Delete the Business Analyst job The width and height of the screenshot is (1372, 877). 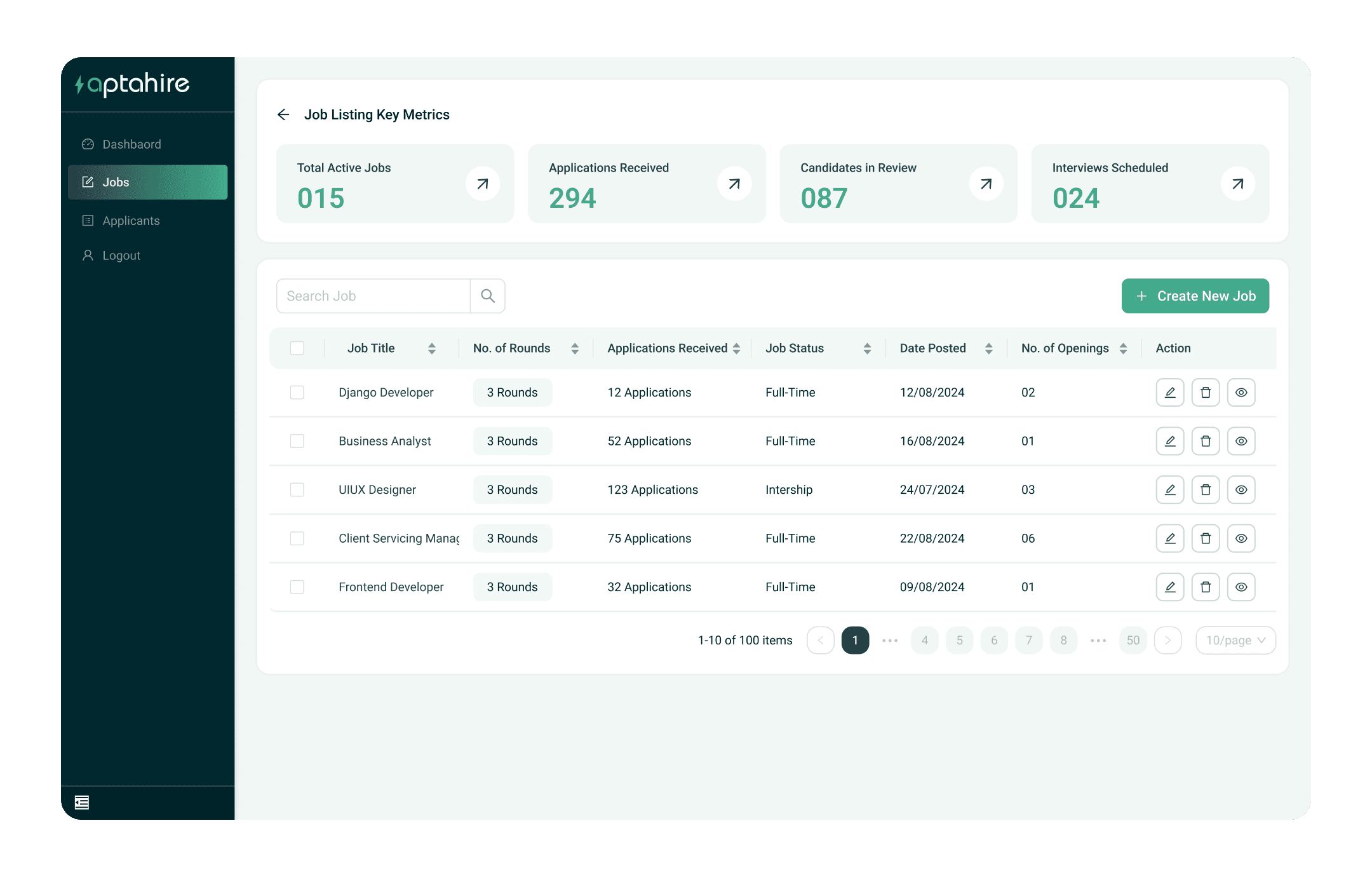(x=1205, y=441)
